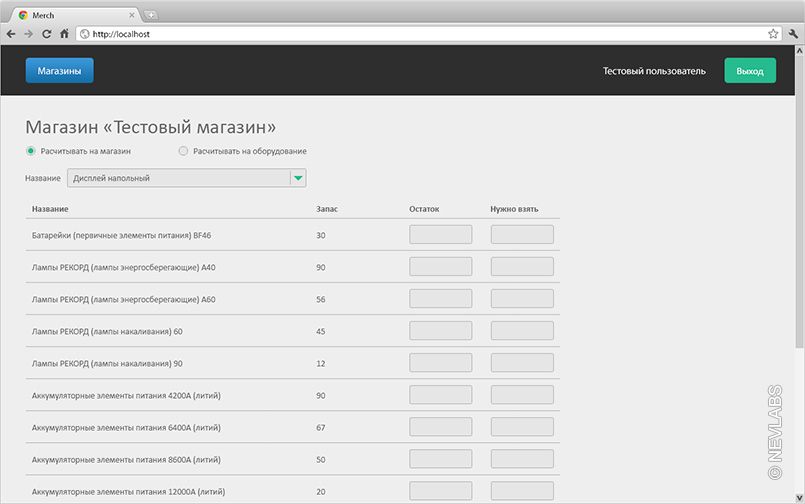Click the browser back arrow
Viewport: 805px width, 504px height.
click(x=11, y=33)
